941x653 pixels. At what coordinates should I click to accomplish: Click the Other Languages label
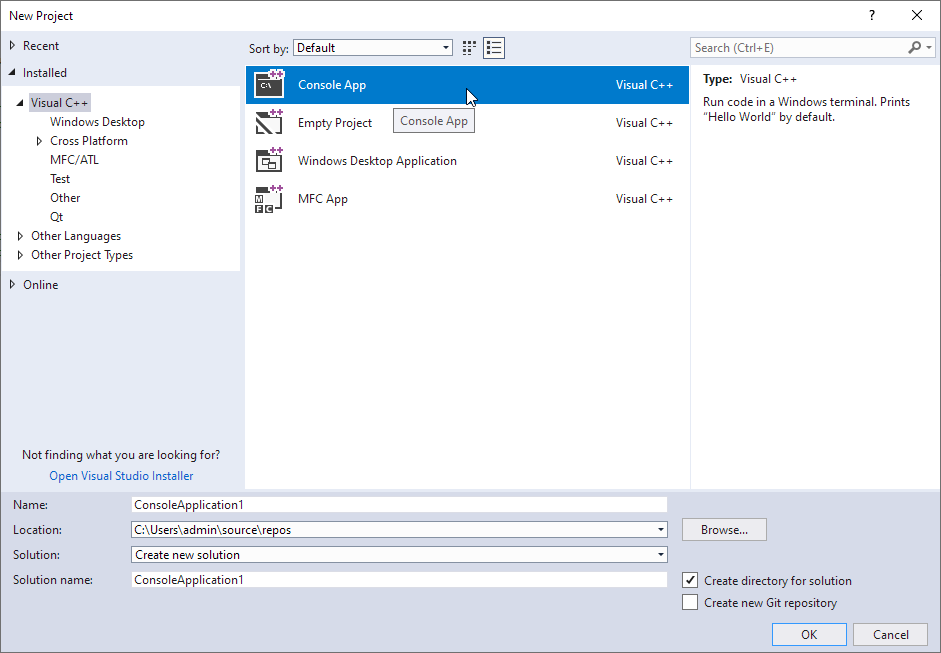[76, 236]
